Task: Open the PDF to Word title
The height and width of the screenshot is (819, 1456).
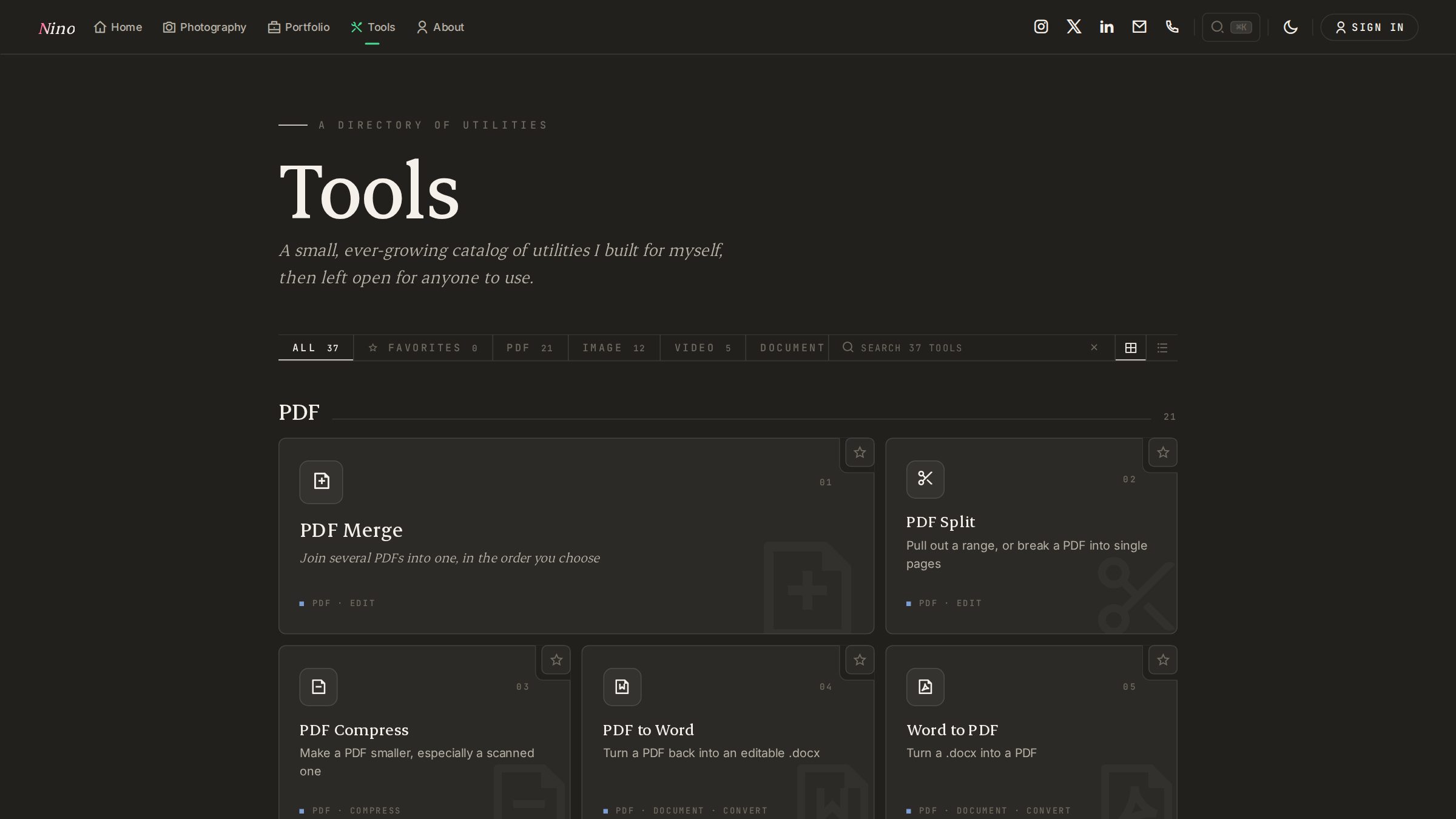Action: click(648, 730)
